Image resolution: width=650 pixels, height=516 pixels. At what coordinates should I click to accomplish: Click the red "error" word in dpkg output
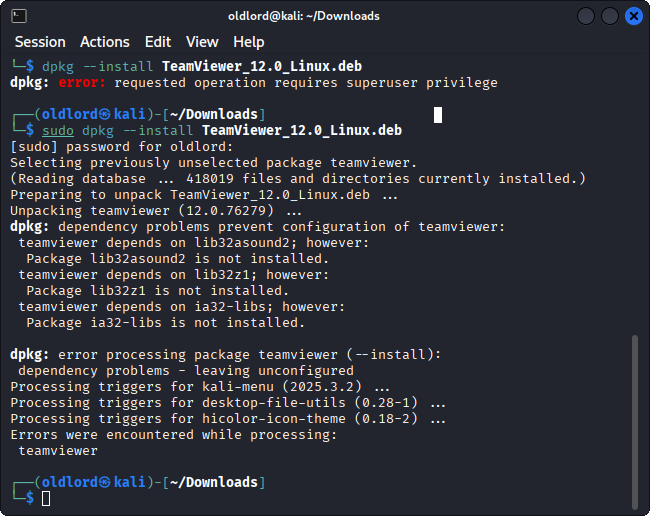[81, 83]
